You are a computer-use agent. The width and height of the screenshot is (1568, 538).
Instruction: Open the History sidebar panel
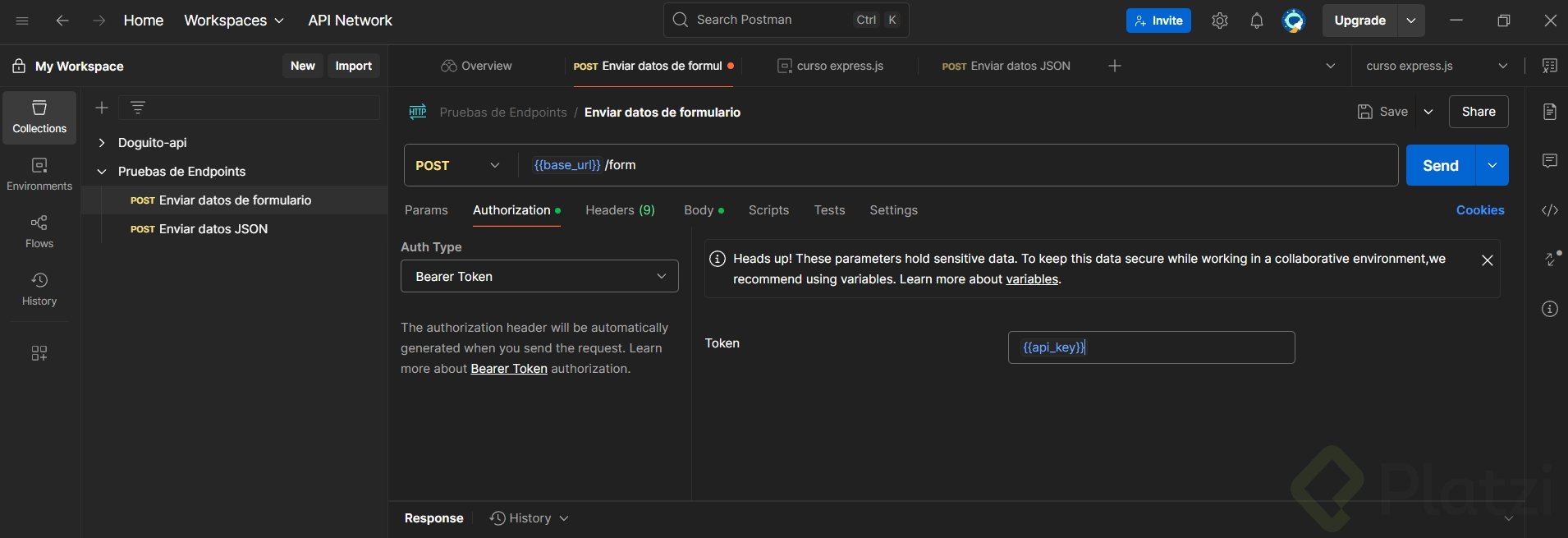(39, 289)
